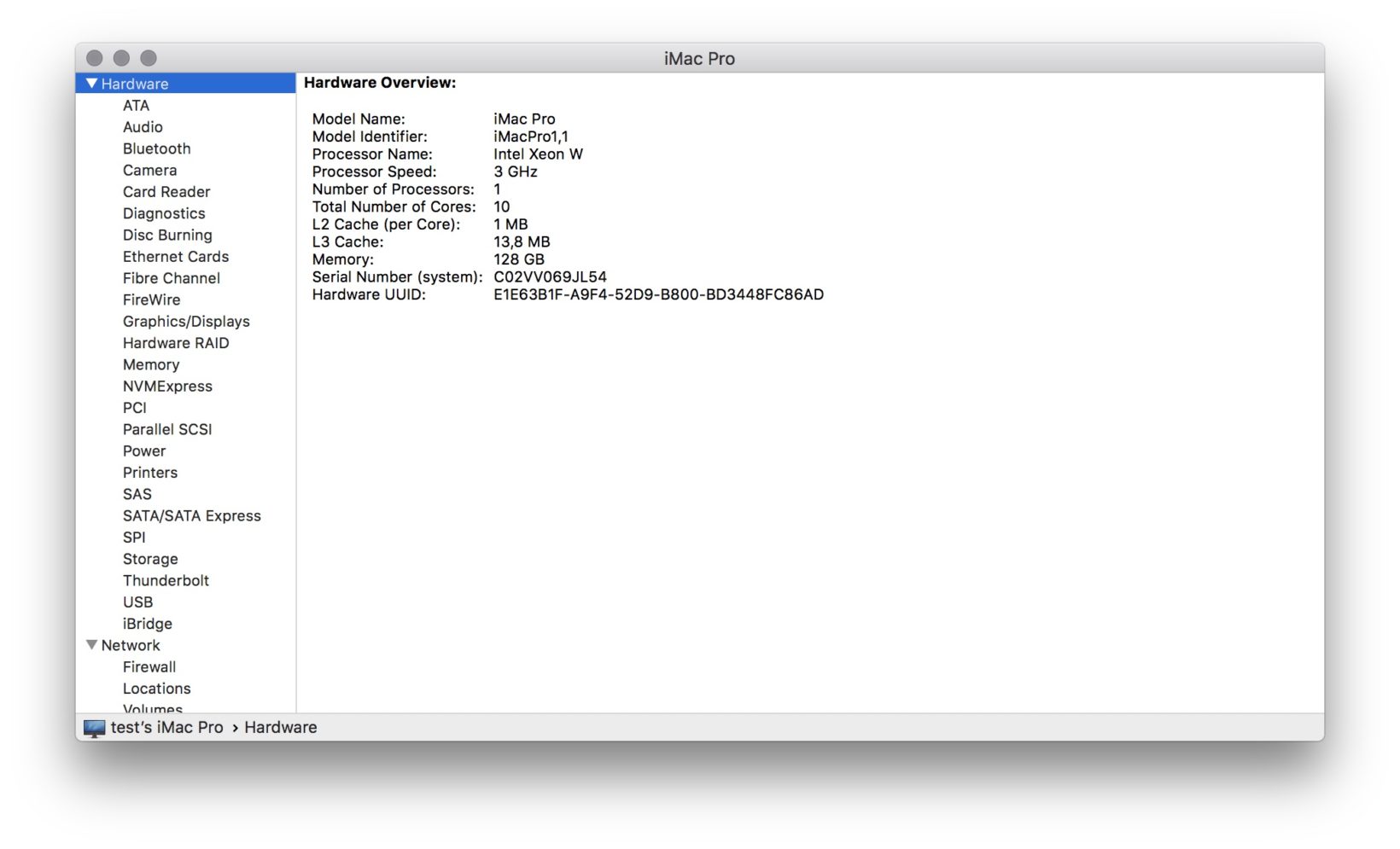Screen dimensions: 1400x849
Task: Click the processor name Intel Xeon W
Action: [x=539, y=154]
